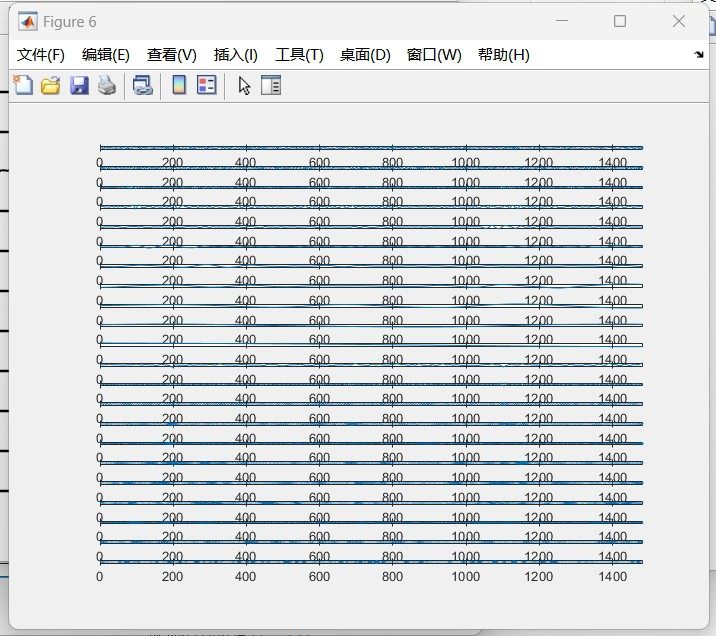
Task: Open the 编辑(E) menu
Action: (106, 55)
